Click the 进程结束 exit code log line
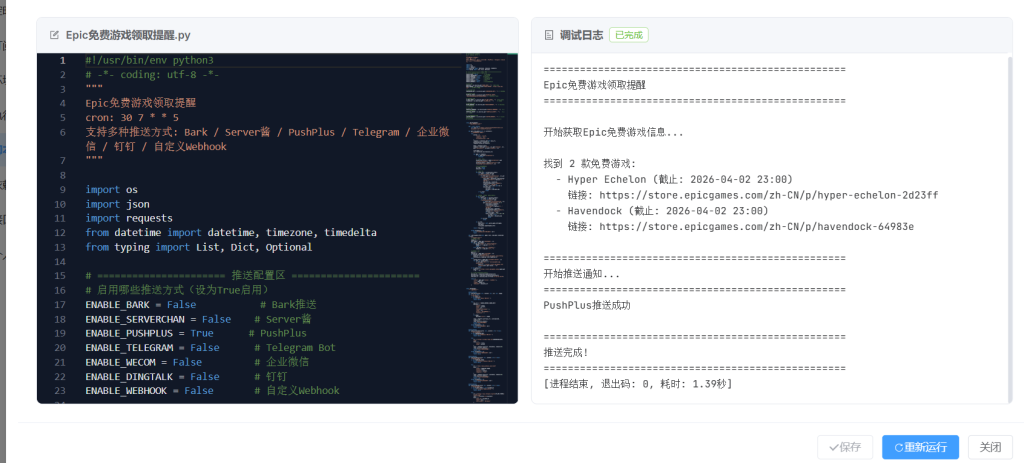 [x=638, y=384]
